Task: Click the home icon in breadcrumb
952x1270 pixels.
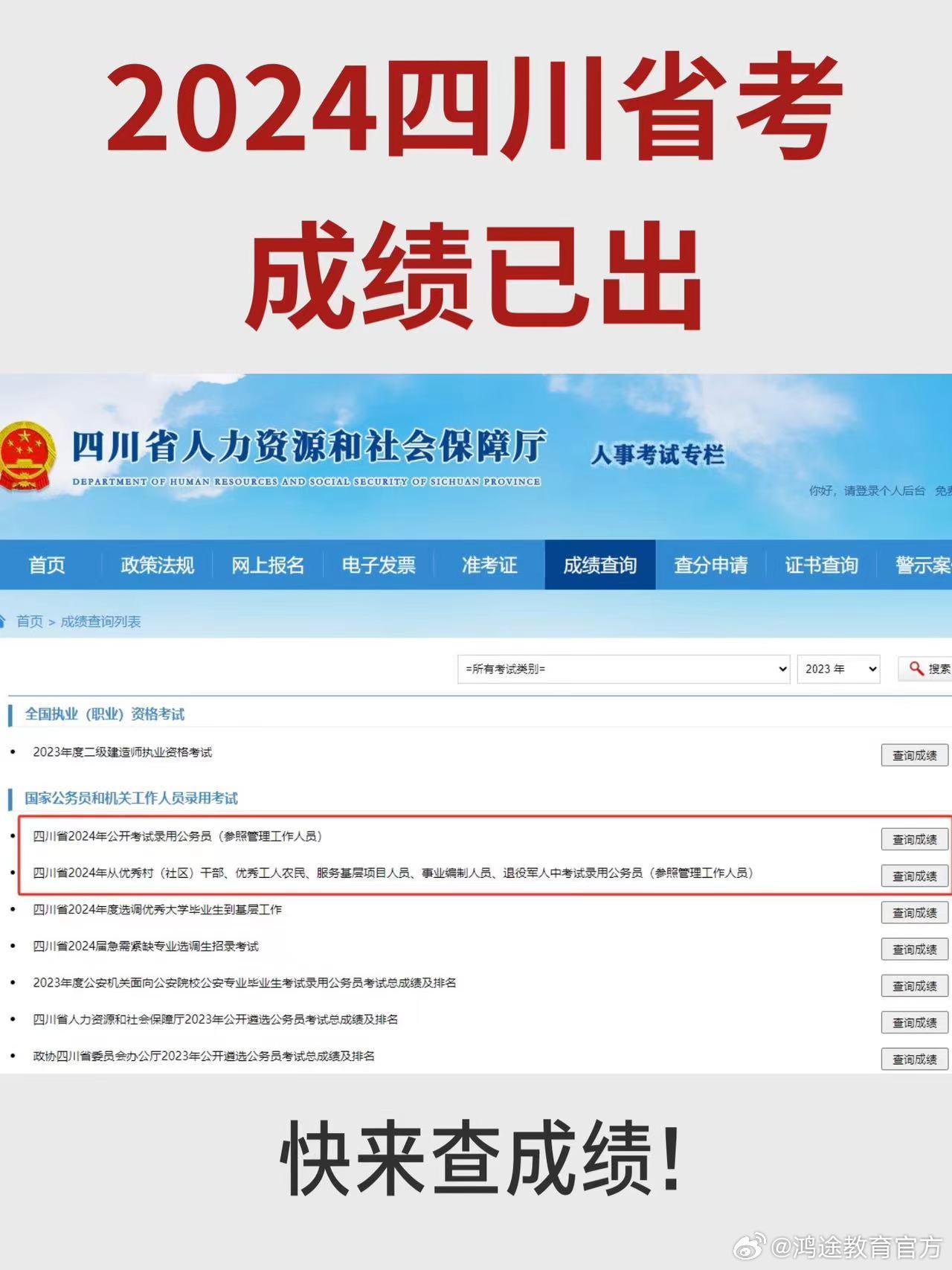Action: point(2,620)
